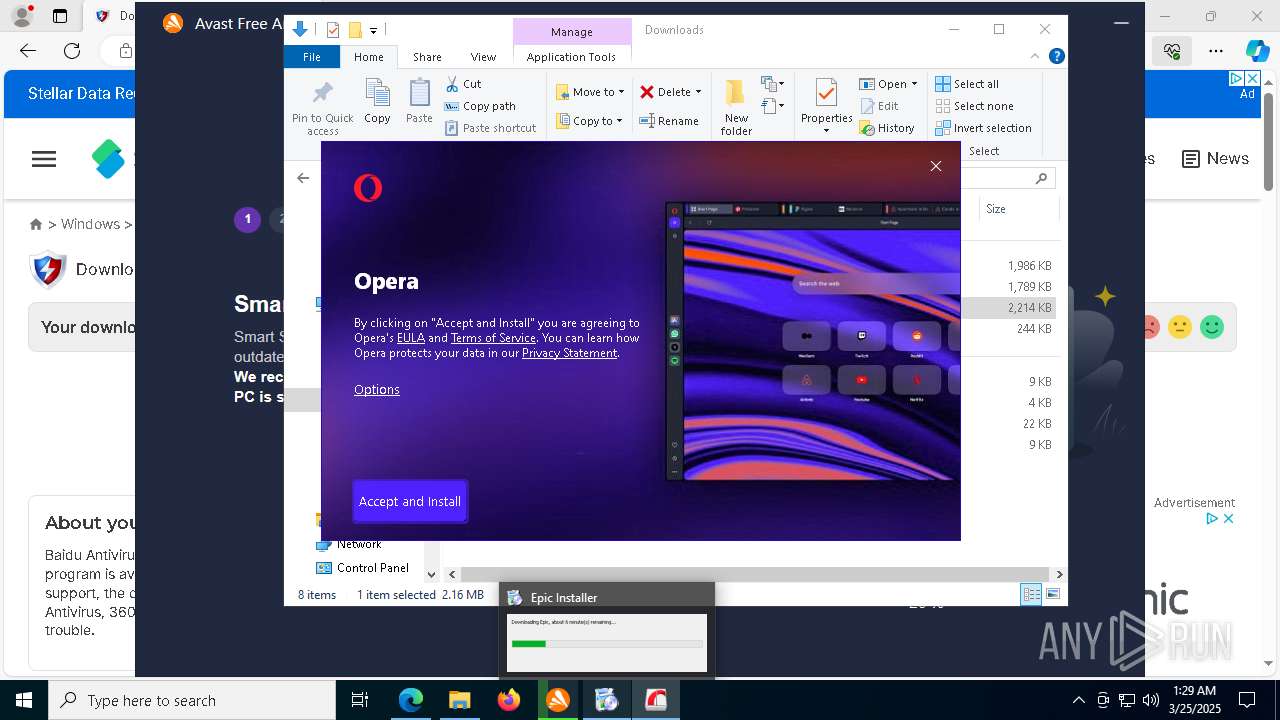Image resolution: width=1280 pixels, height=720 pixels.
Task: Click the Explorer Help question icon
Action: (1057, 57)
